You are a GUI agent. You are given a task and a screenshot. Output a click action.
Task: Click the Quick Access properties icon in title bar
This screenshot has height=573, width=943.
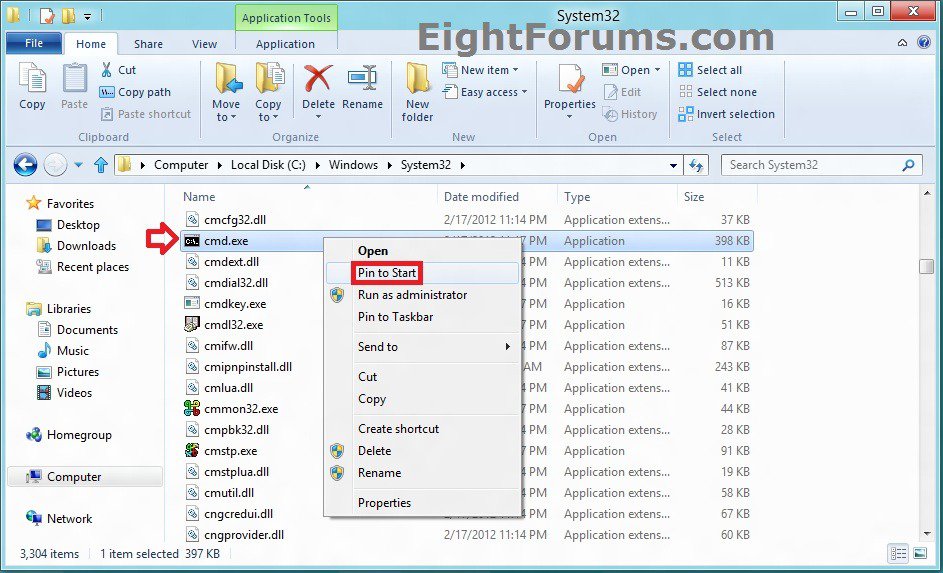point(48,16)
